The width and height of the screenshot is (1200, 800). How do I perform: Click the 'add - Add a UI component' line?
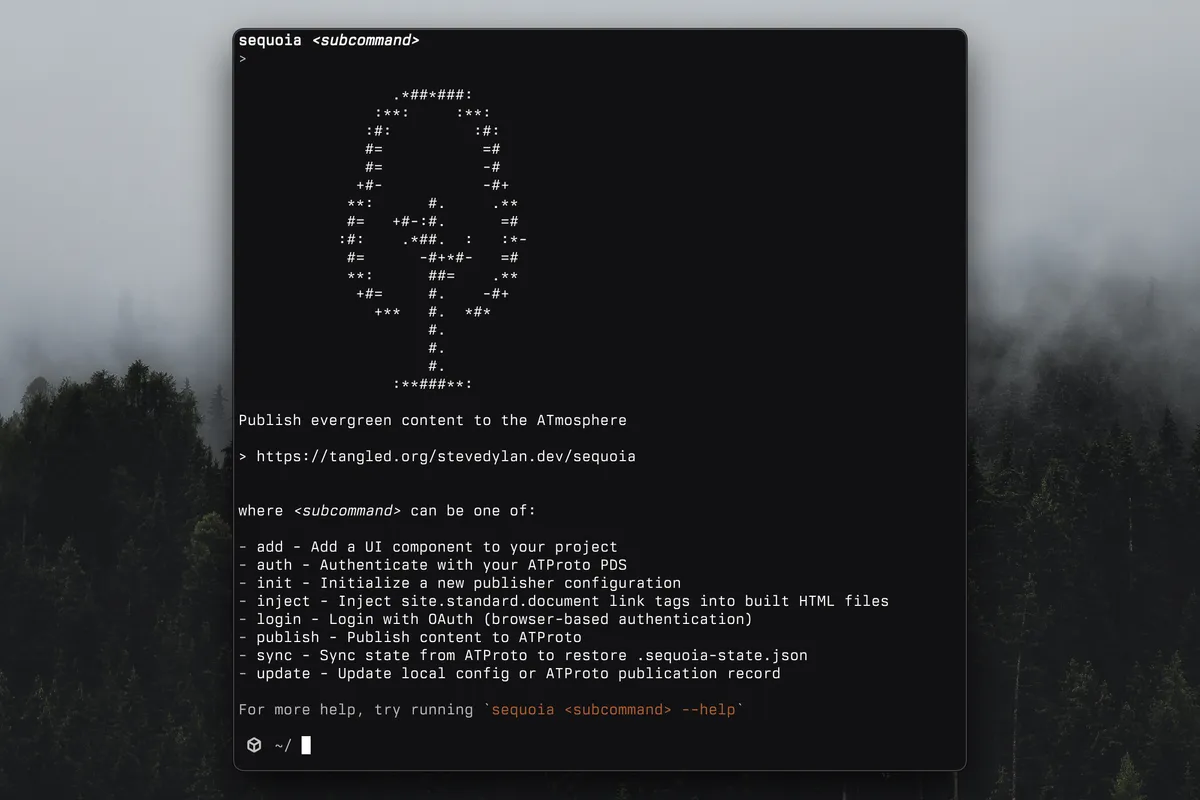(x=428, y=547)
